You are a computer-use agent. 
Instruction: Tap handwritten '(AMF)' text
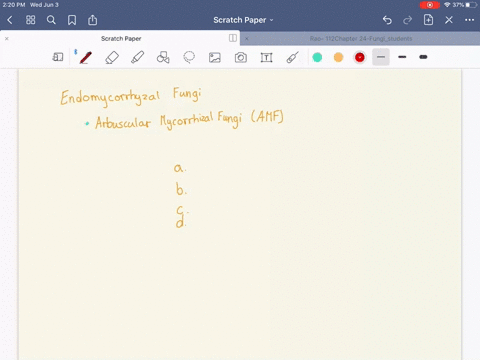coord(267,116)
